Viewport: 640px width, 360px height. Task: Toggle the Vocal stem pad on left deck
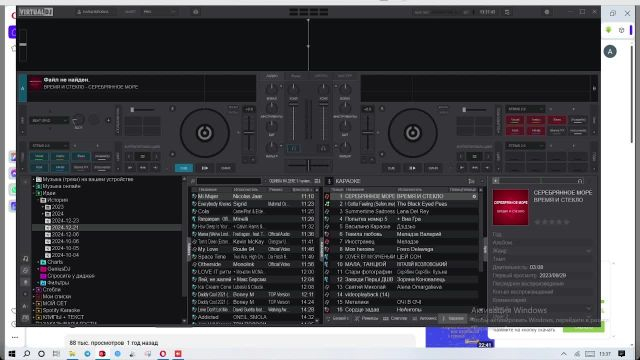[x=39, y=156]
